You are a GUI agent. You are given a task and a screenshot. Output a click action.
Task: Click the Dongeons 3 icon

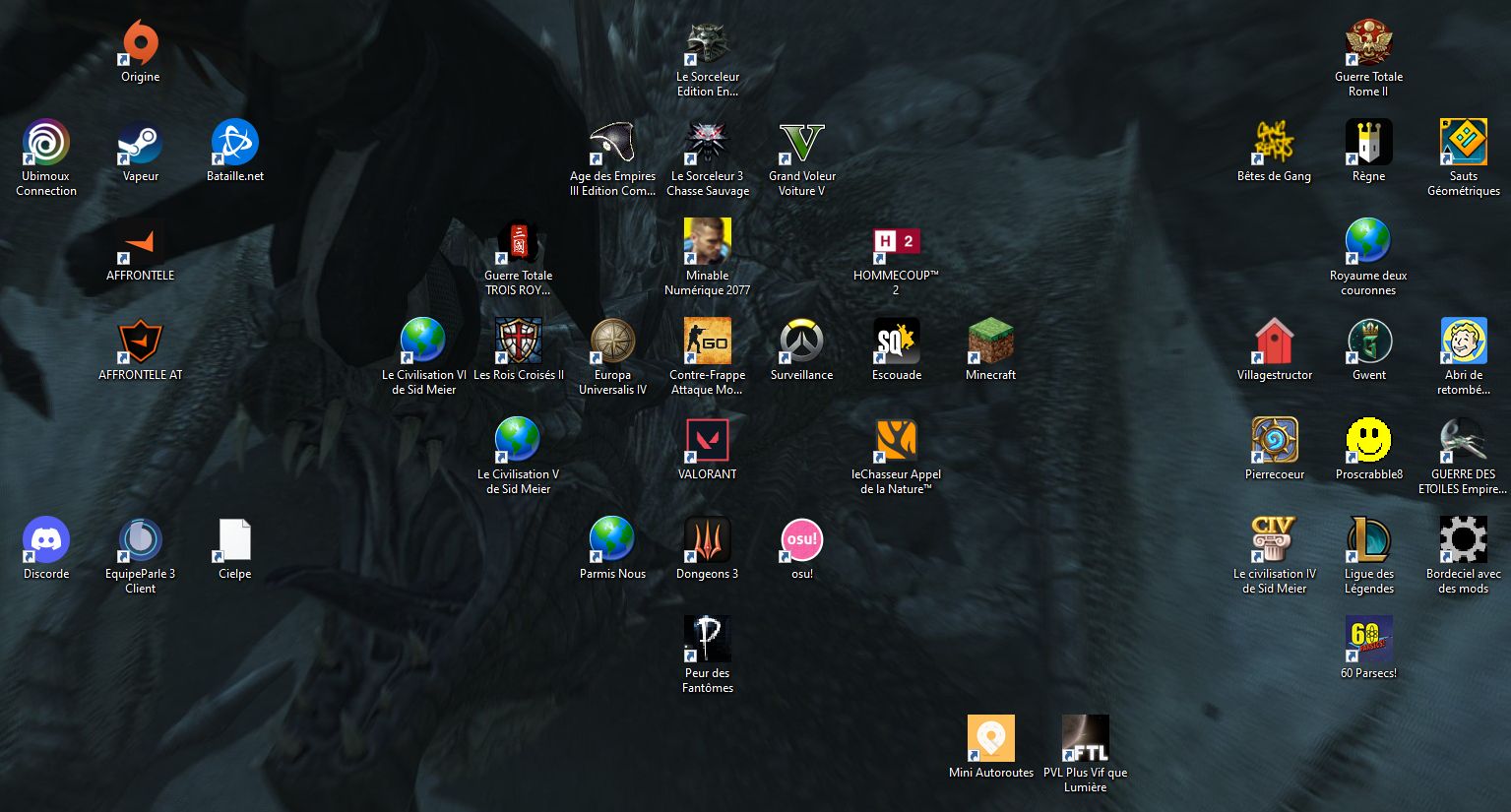708,540
